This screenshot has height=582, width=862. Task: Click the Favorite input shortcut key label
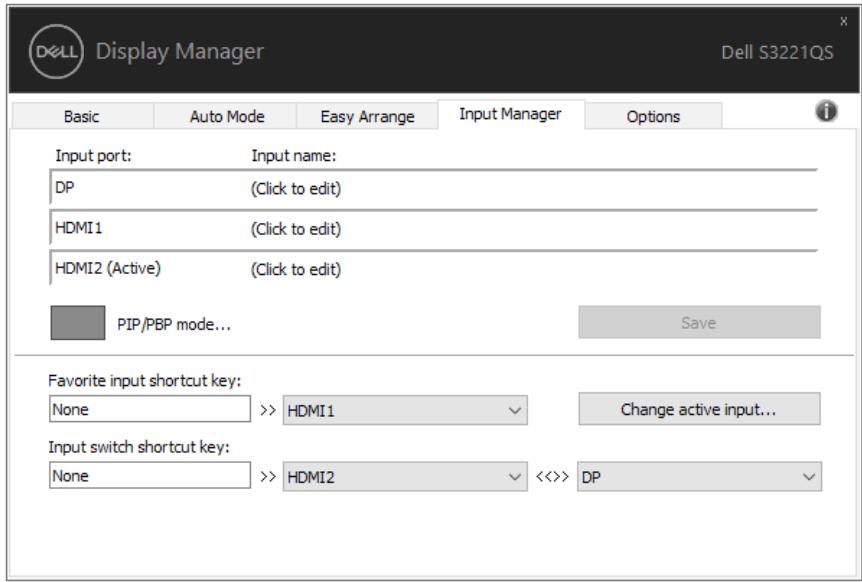[x=145, y=381]
